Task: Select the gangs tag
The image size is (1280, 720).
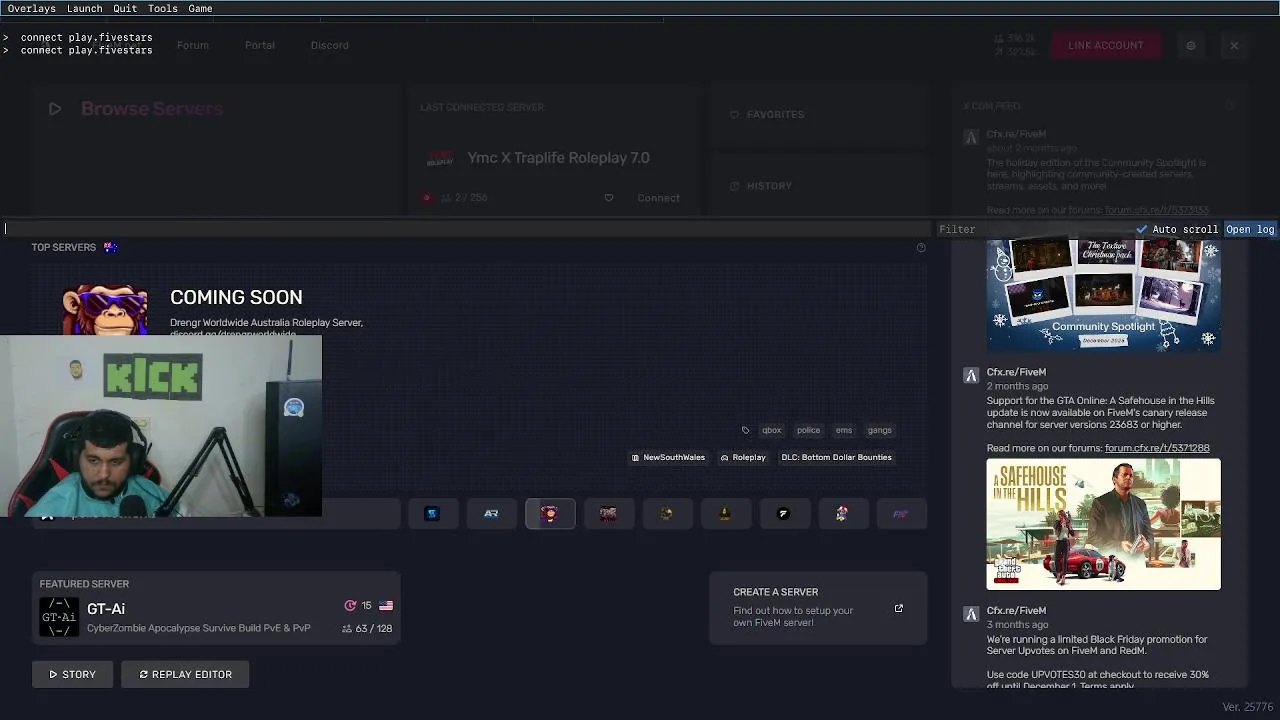Action: click(879, 430)
